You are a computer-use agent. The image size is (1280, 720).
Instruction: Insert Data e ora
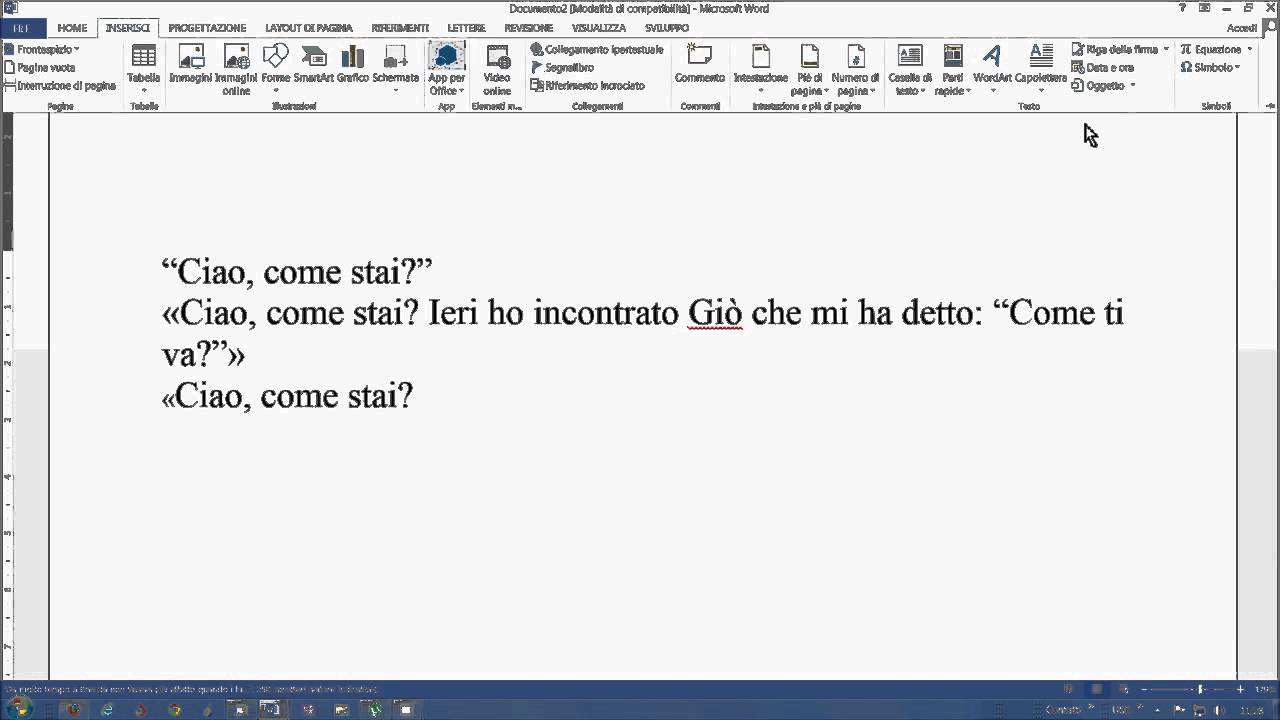click(x=1103, y=67)
